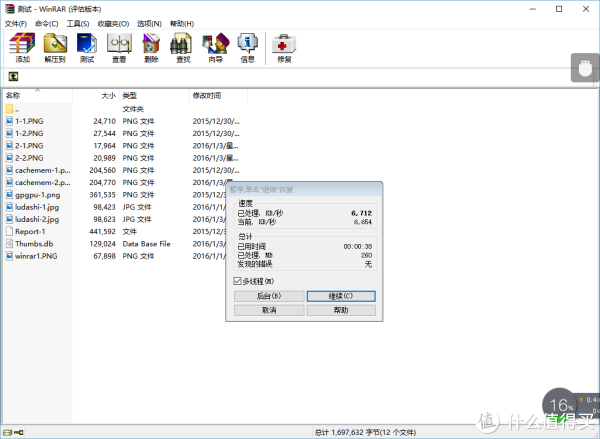Click the WinRAR title bar app icon

[9, 8]
